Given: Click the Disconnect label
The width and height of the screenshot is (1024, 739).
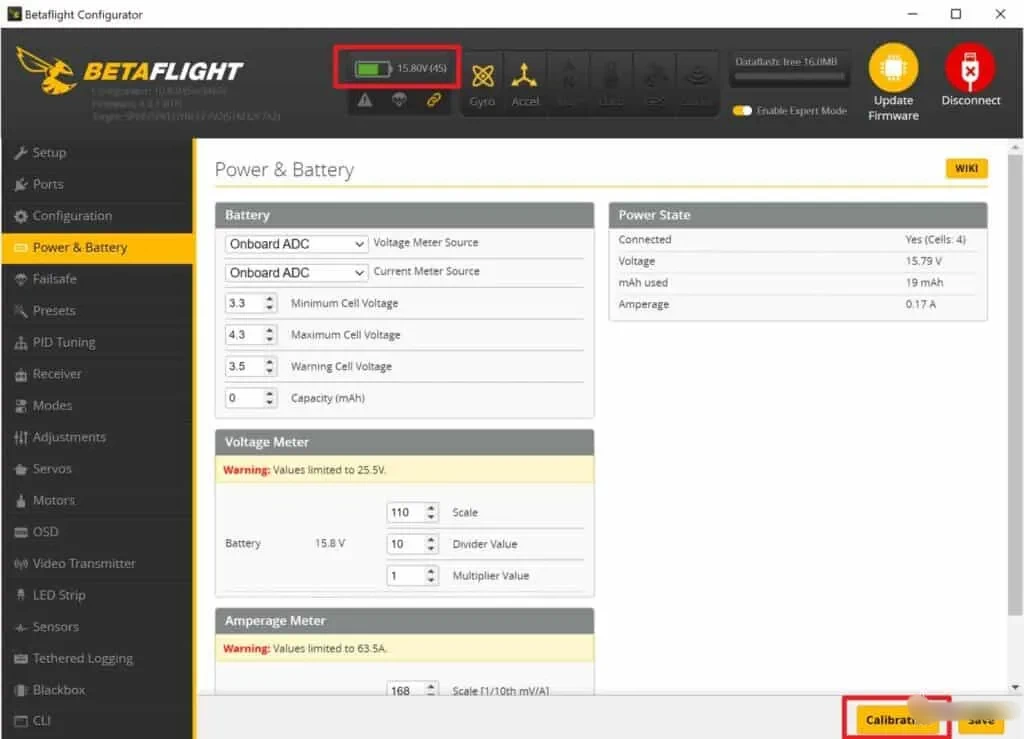Looking at the screenshot, I should [970, 101].
